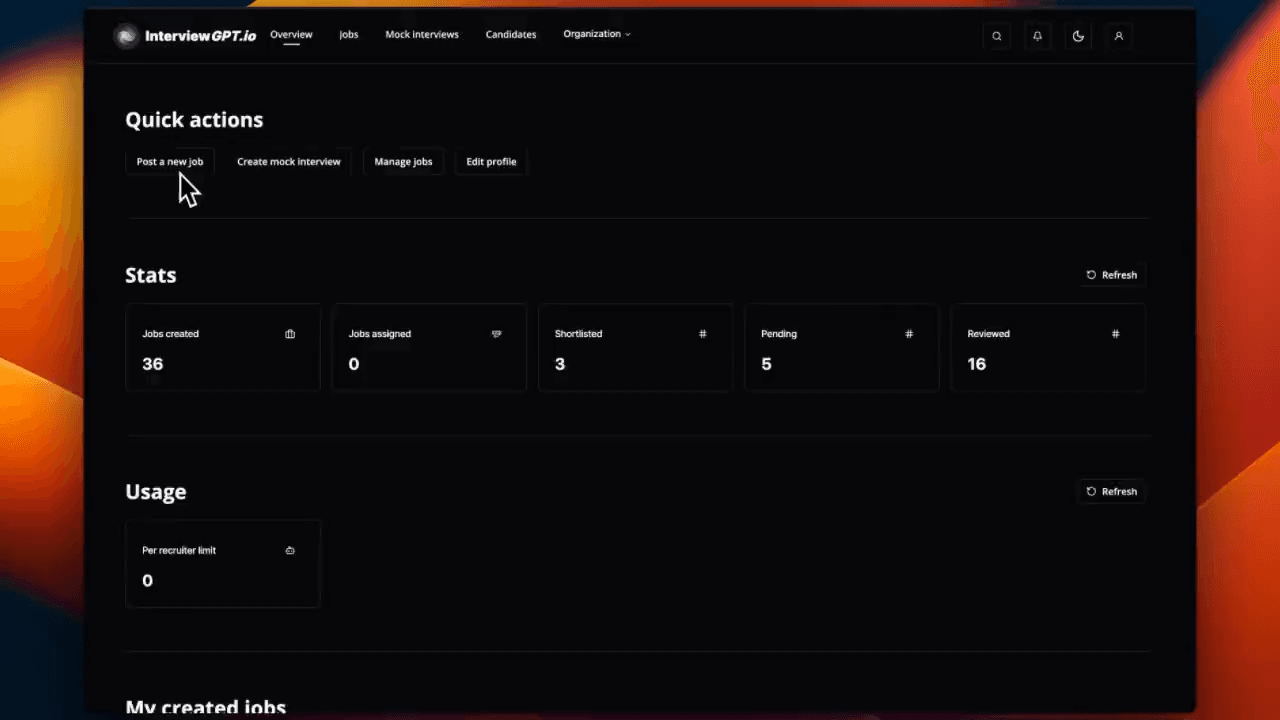Click the hash icon on the Shortlisted card
The image size is (1280, 720).
pos(702,333)
